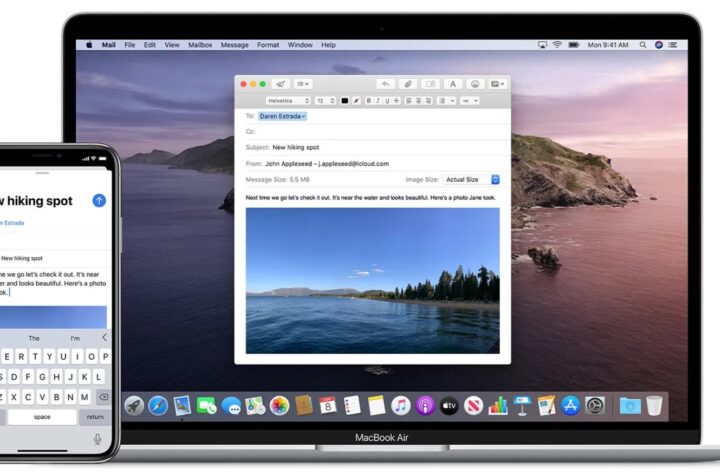Open the App Store Dock icon
Screen dimensions: 720x475
click(x=571, y=405)
